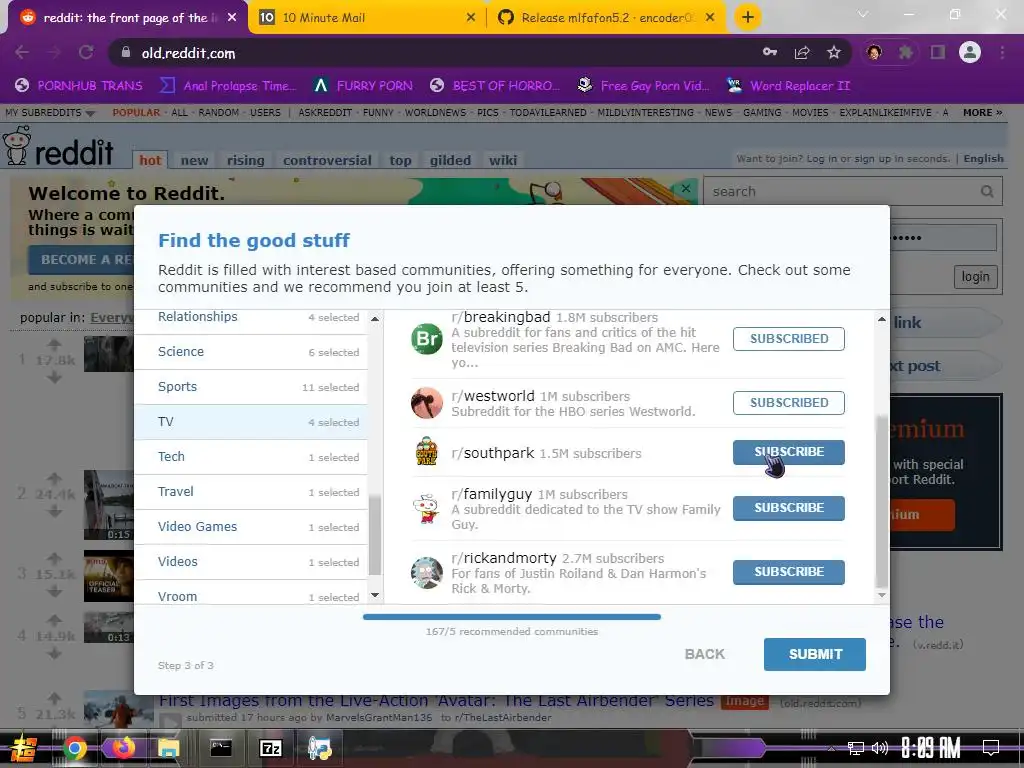Open the extensions puzzle icon
The height and width of the screenshot is (768, 1024).
(906, 52)
